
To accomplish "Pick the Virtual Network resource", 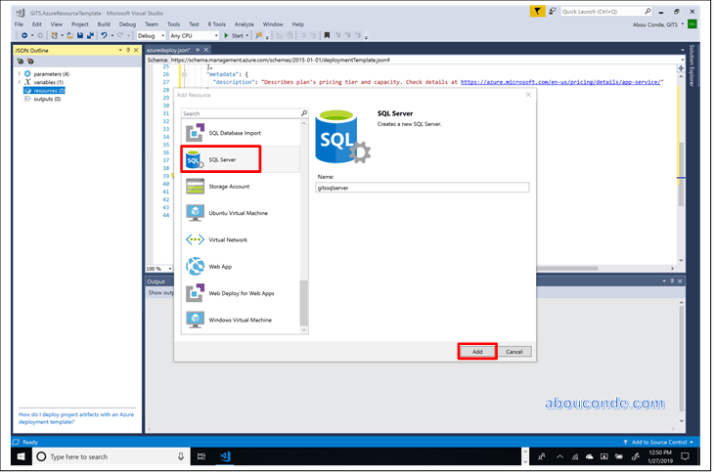I will coord(229,240).
